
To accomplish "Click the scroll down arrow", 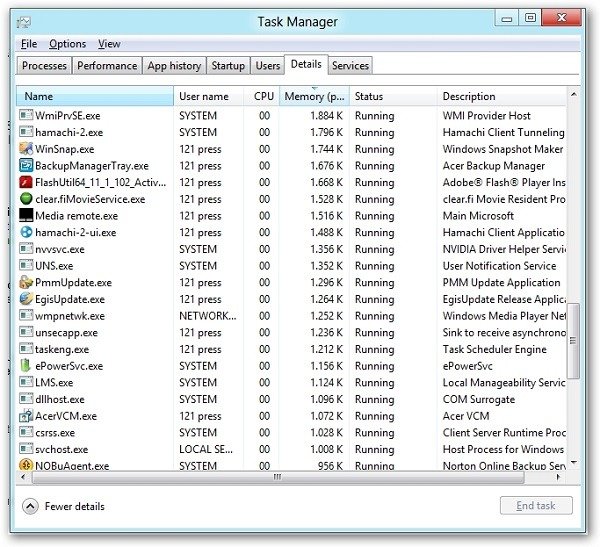I will tap(573, 463).
